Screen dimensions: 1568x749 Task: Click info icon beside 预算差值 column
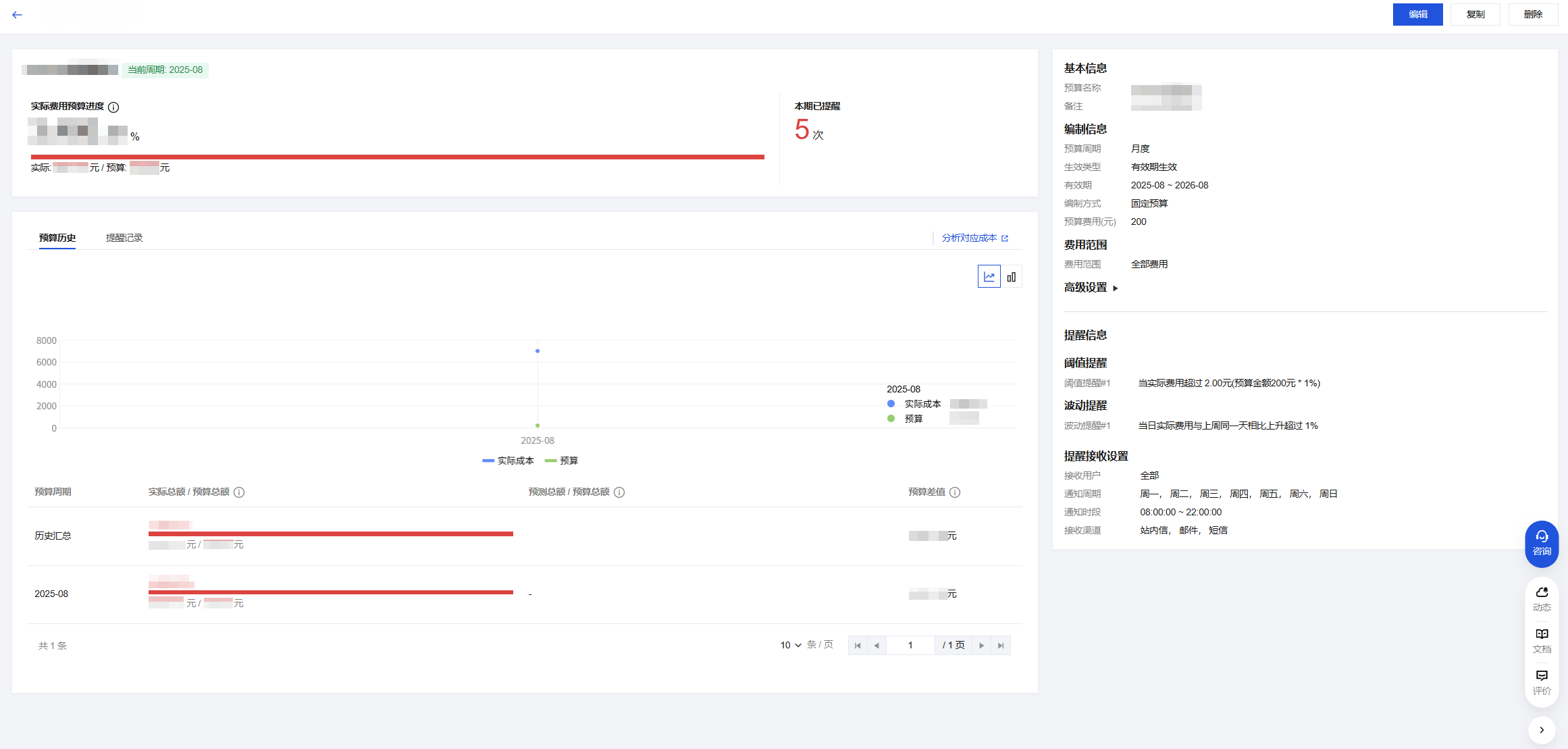[955, 492]
